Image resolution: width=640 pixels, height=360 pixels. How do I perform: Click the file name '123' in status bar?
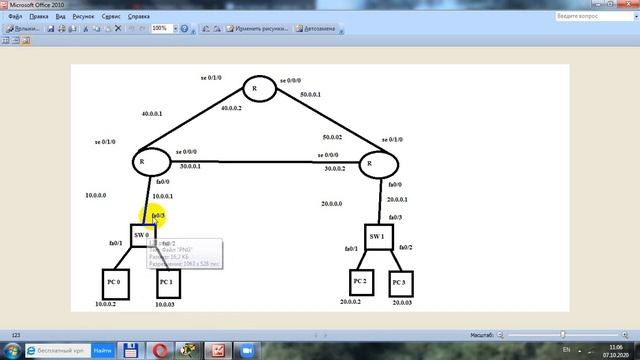pos(16,335)
